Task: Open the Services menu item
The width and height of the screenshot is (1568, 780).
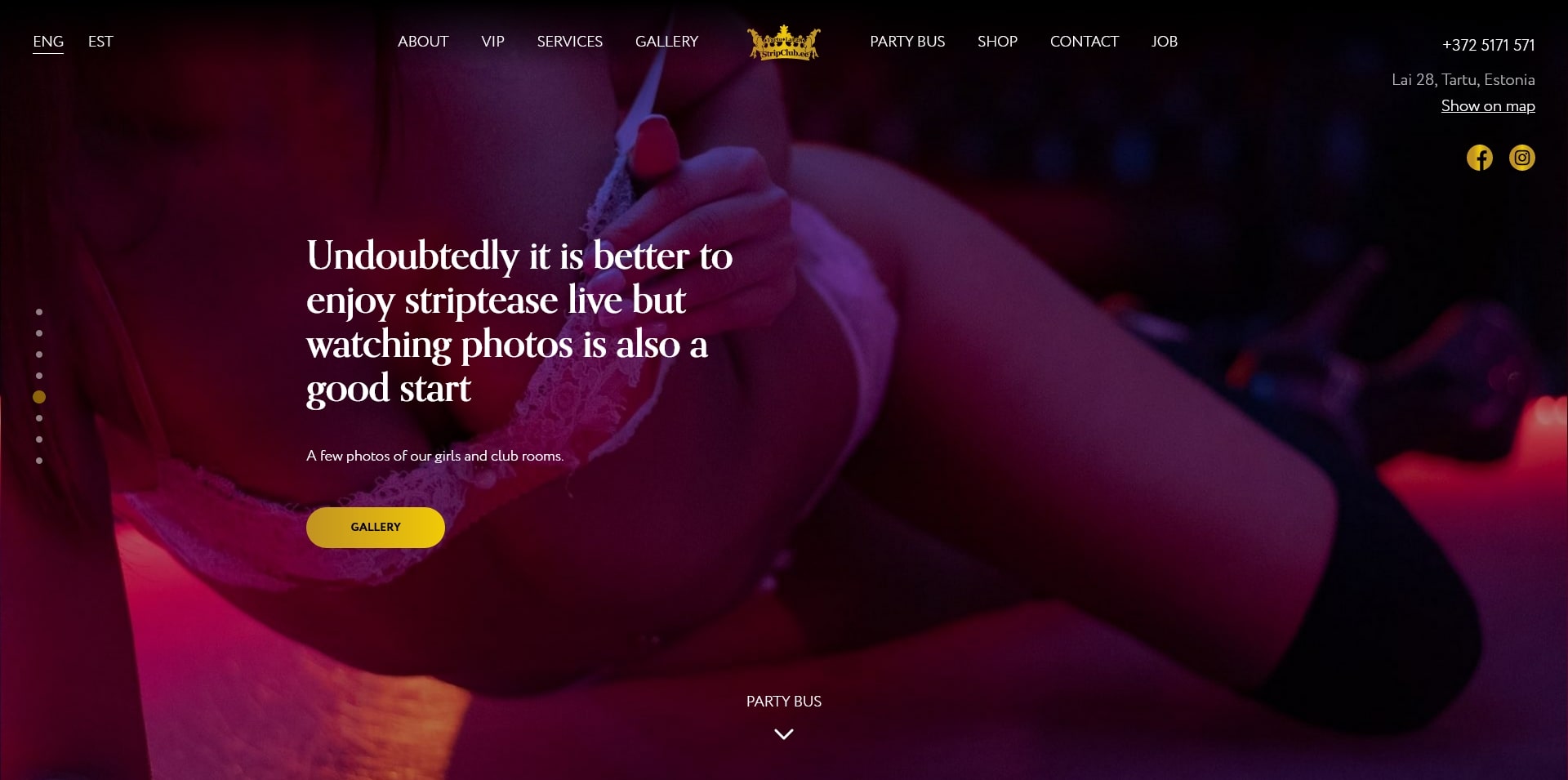Action: tap(569, 42)
